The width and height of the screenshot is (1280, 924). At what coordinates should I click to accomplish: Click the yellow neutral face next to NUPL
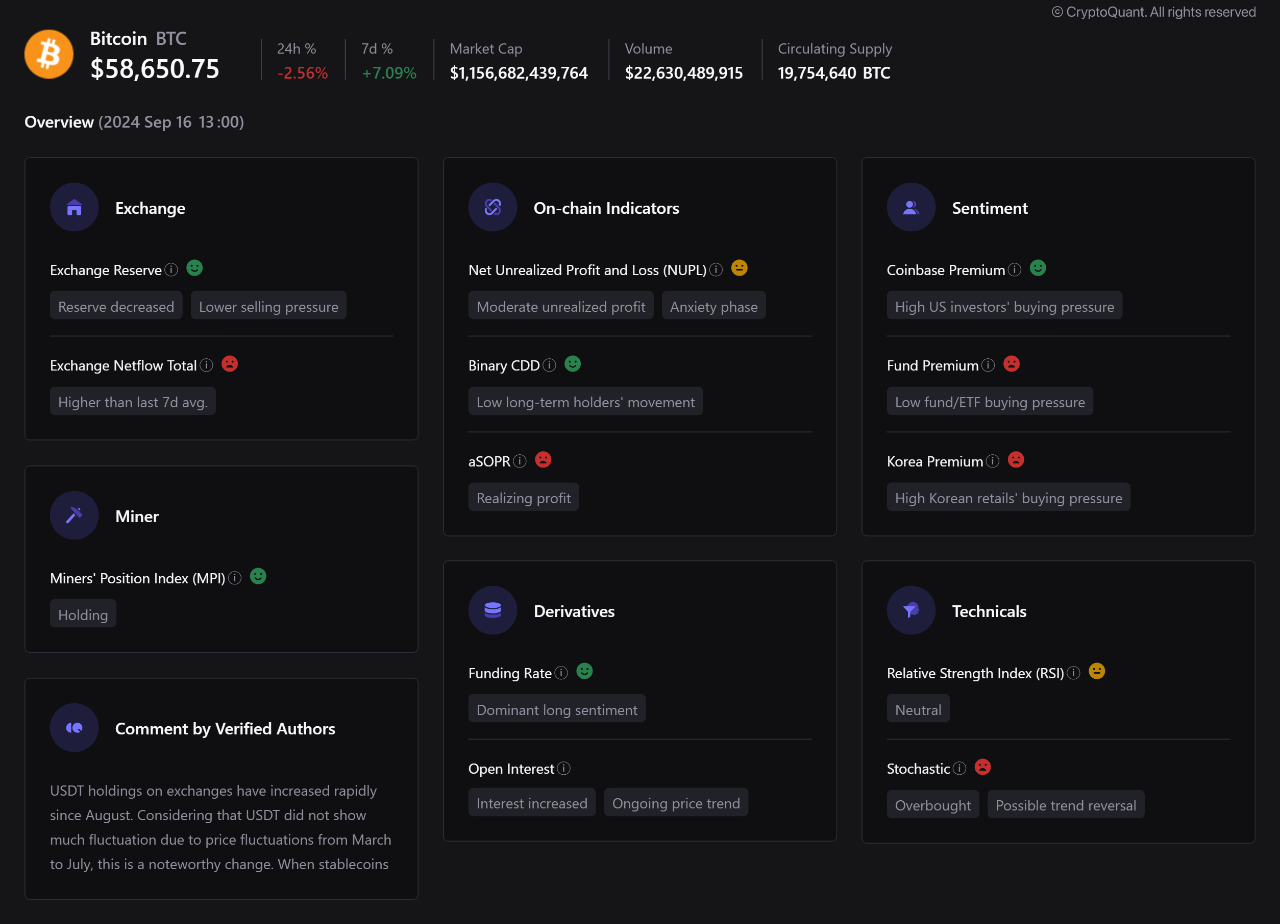pyautogui.click(x=740, y=268)
